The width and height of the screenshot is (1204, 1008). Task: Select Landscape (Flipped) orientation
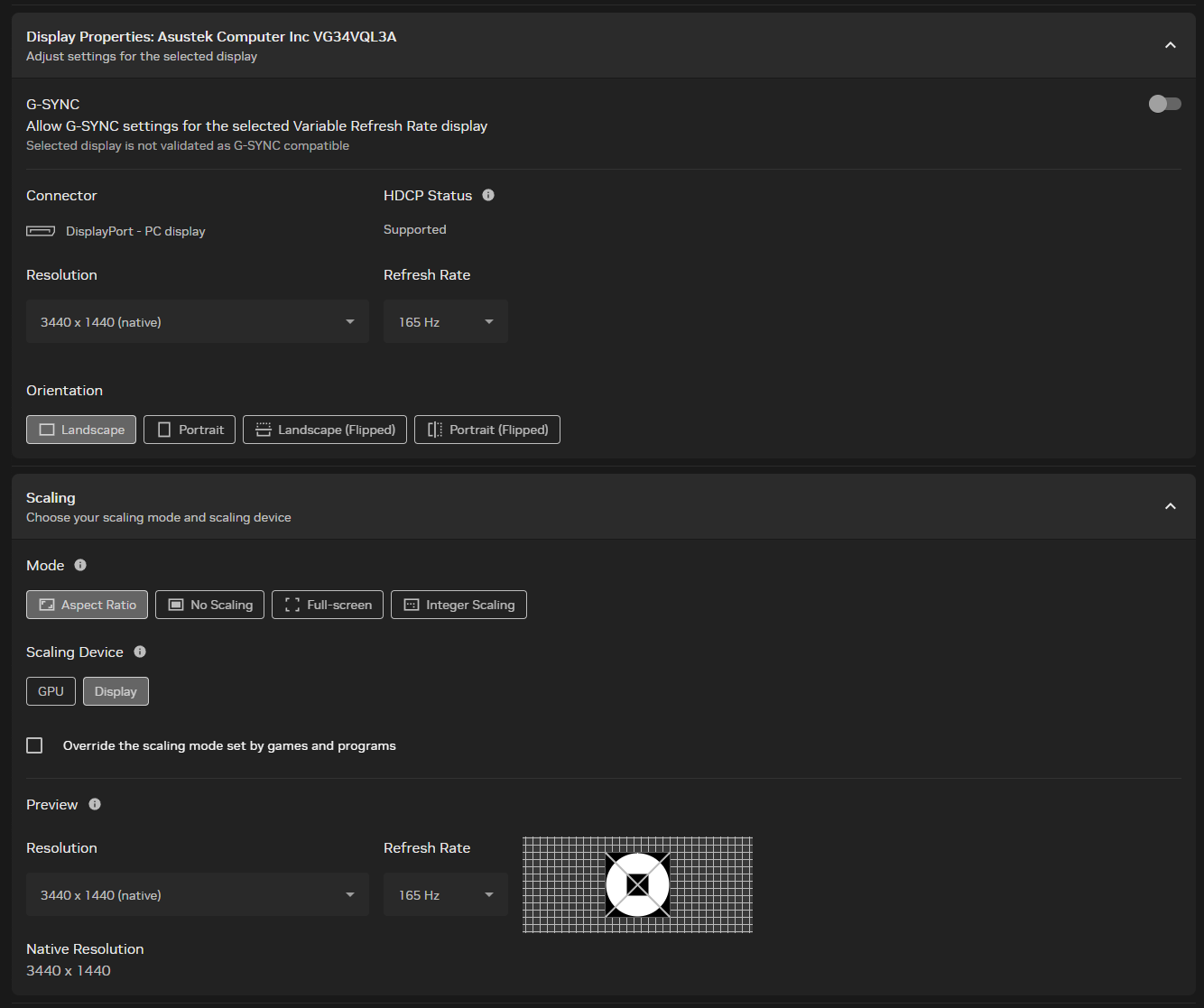[325, 430]
